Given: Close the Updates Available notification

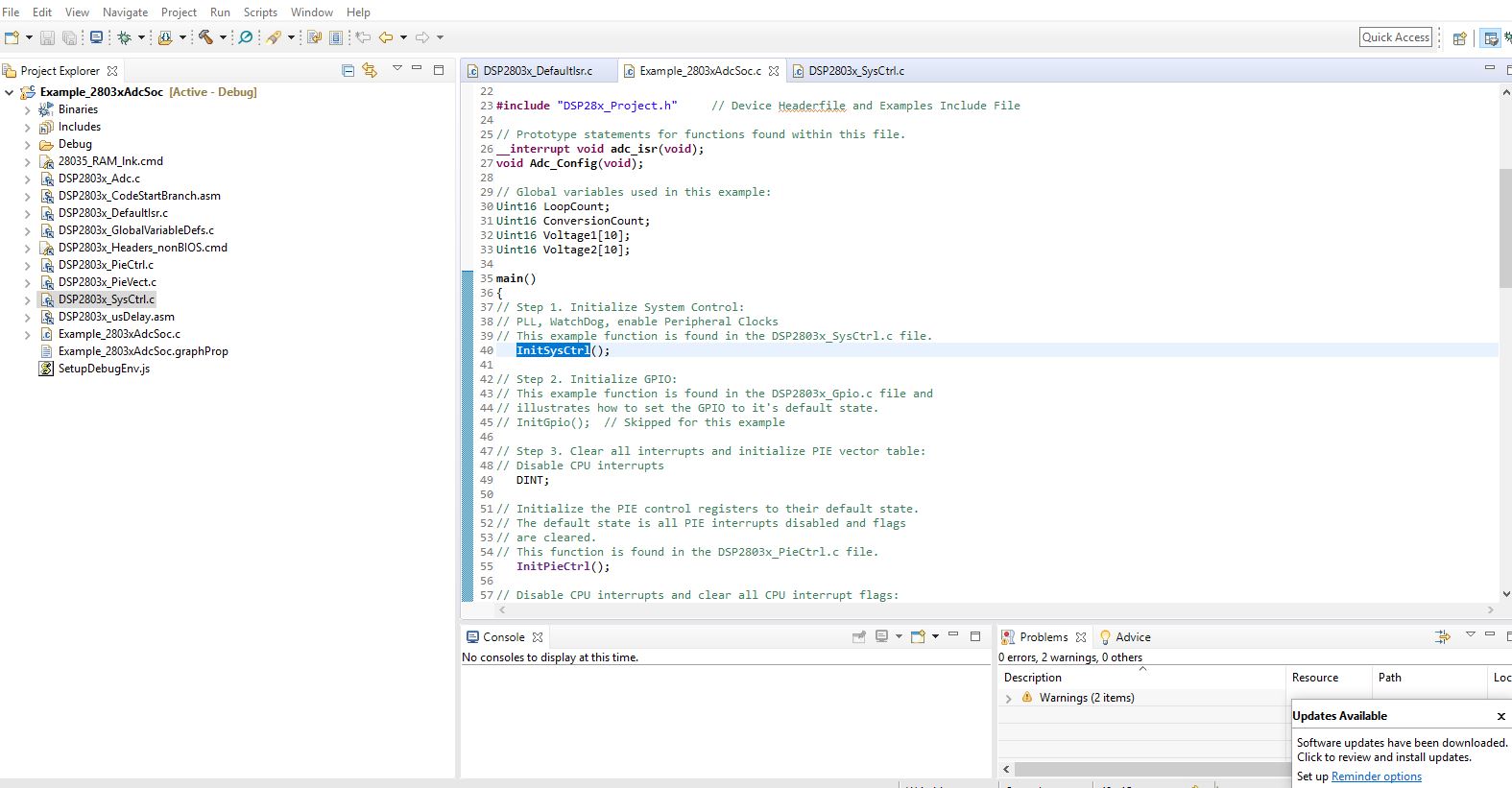Looking at the screenshot, I should pyautogui.click(x=1500, y=716).
